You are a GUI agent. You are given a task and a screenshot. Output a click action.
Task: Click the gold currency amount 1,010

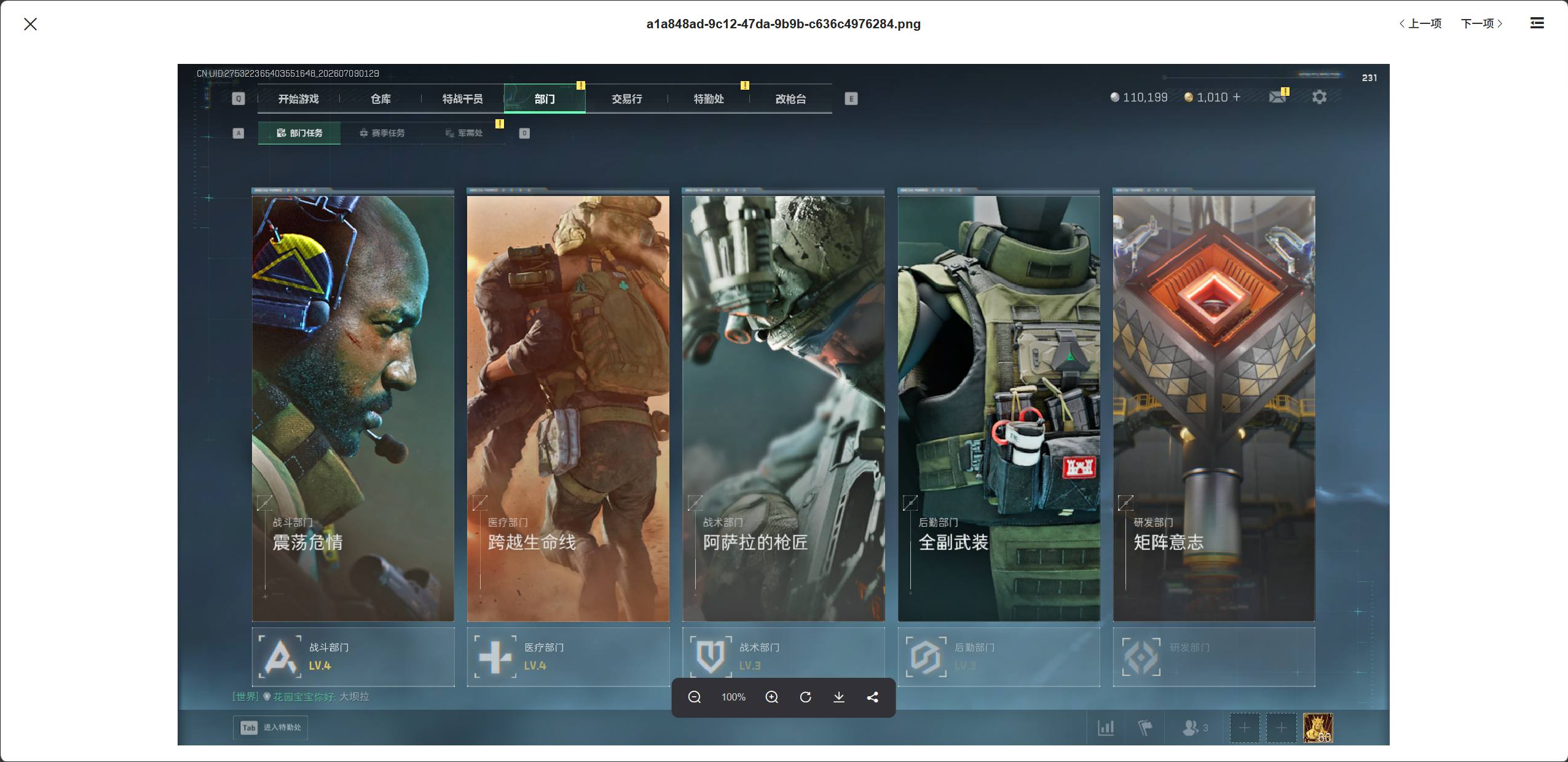1212,97
